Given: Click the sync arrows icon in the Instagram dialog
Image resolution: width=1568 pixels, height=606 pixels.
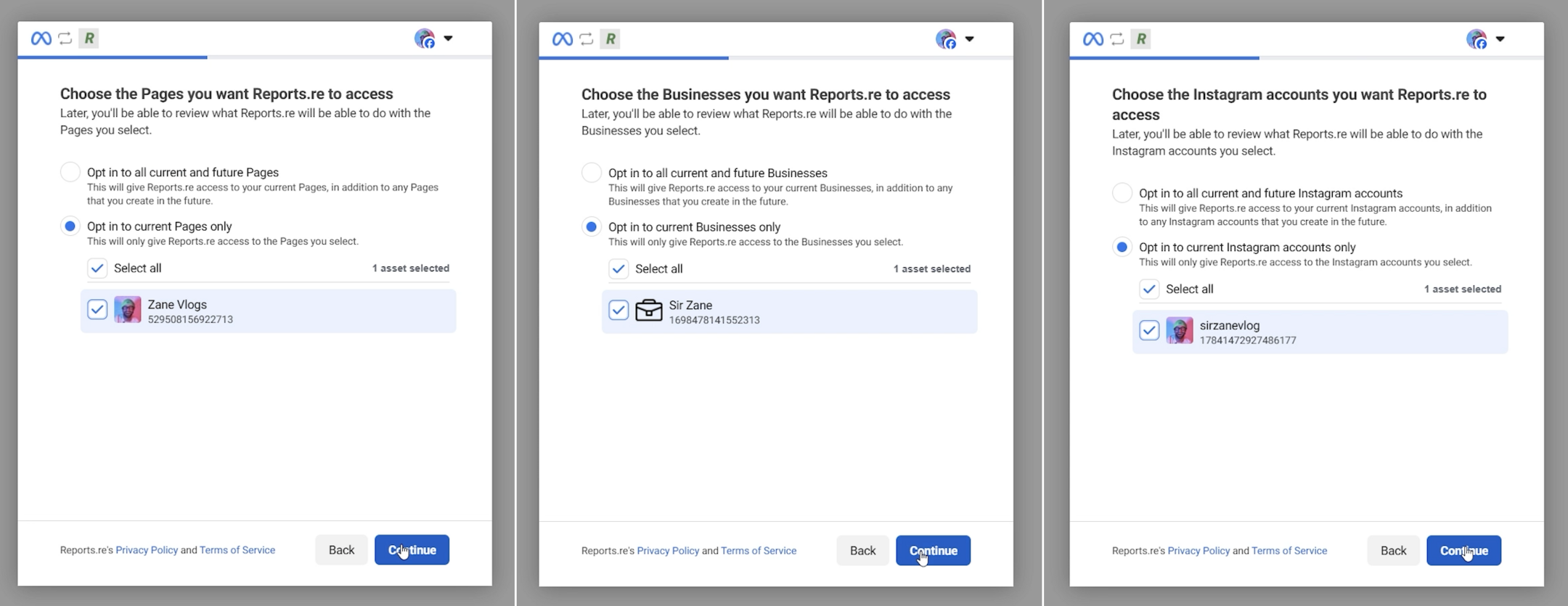Looking at the screenshot, I should 1117,39.
